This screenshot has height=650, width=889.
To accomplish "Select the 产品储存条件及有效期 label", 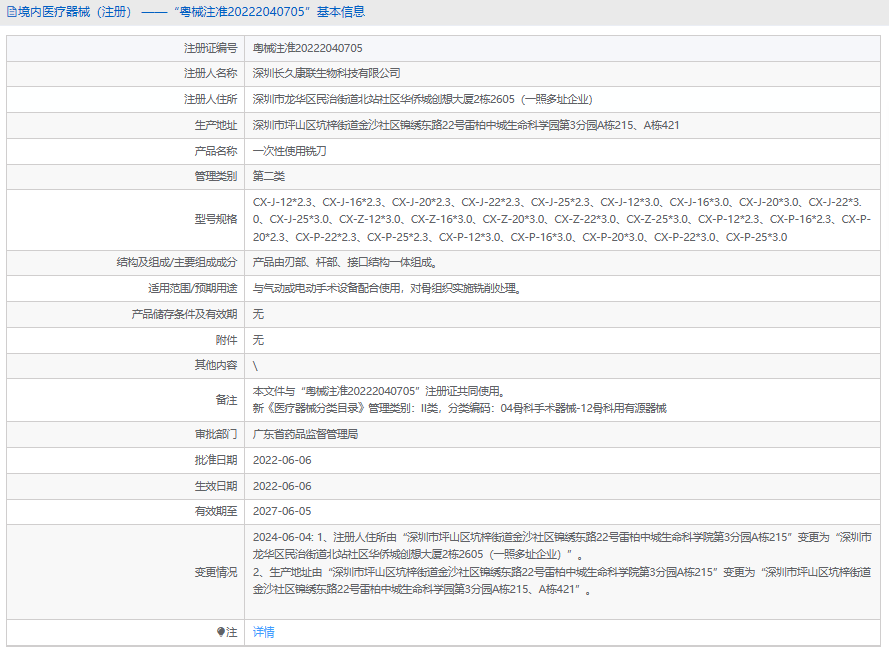I will 184,314.
